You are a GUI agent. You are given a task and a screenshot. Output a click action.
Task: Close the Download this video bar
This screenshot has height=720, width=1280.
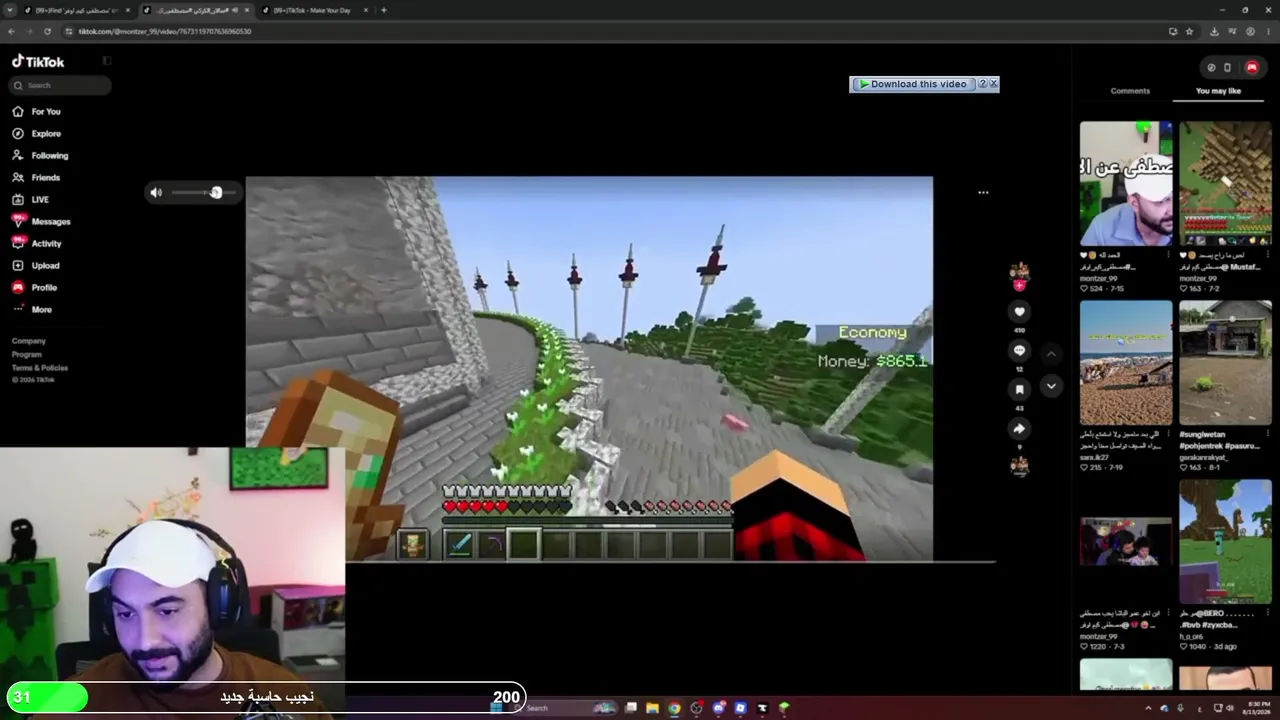[993, 84]
